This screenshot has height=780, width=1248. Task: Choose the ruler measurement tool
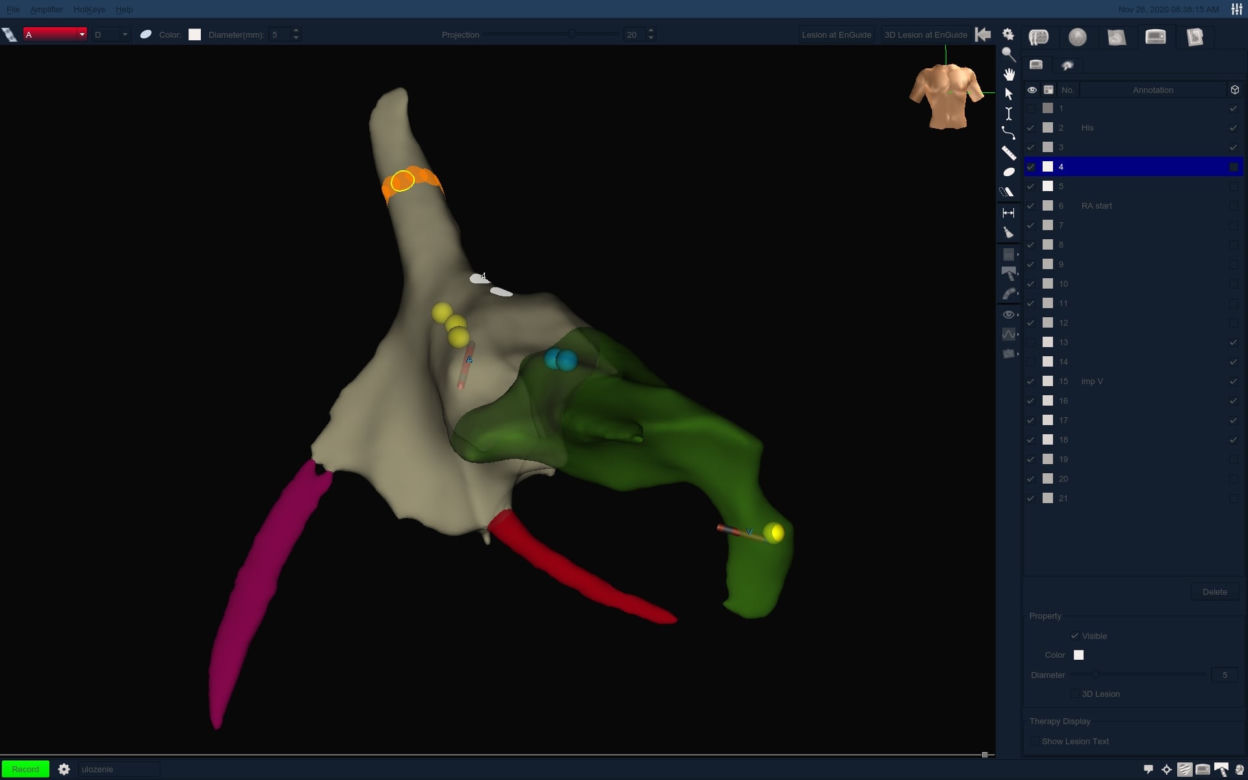1008,153
